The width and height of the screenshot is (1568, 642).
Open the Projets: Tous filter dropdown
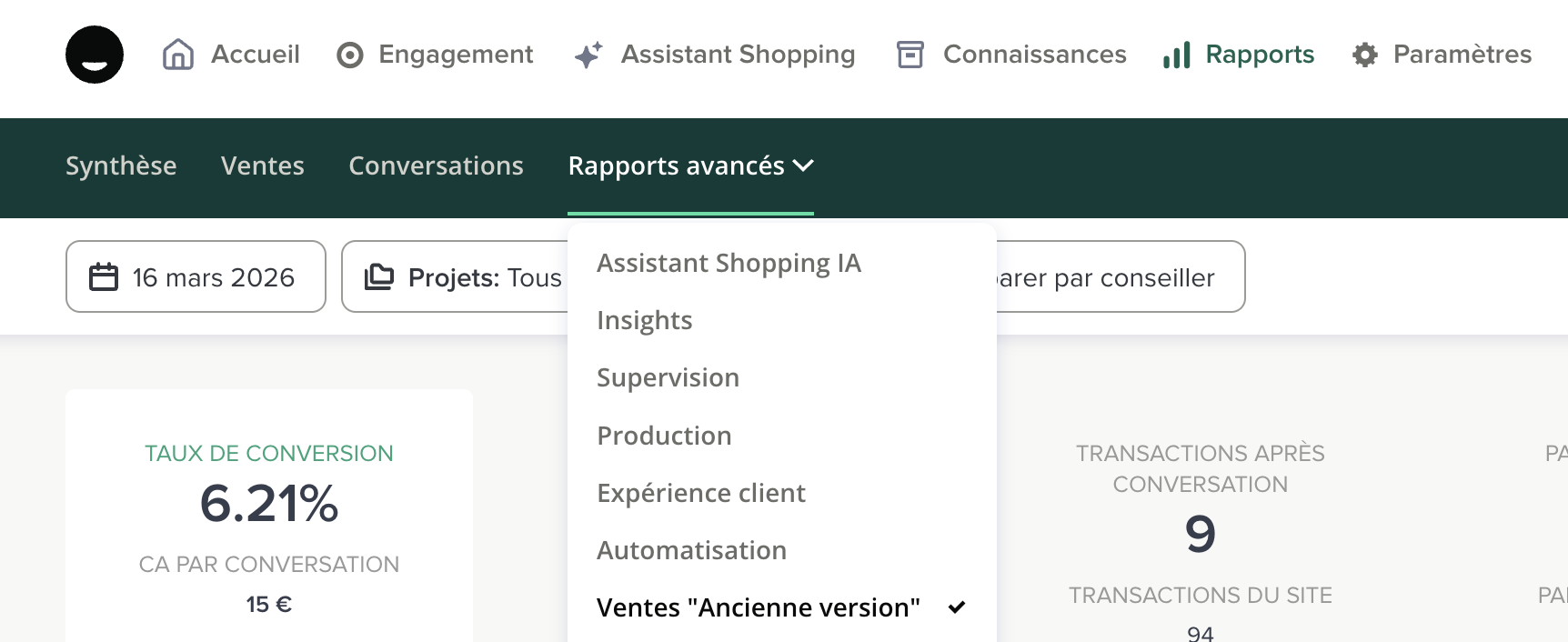tap(464, 276)
